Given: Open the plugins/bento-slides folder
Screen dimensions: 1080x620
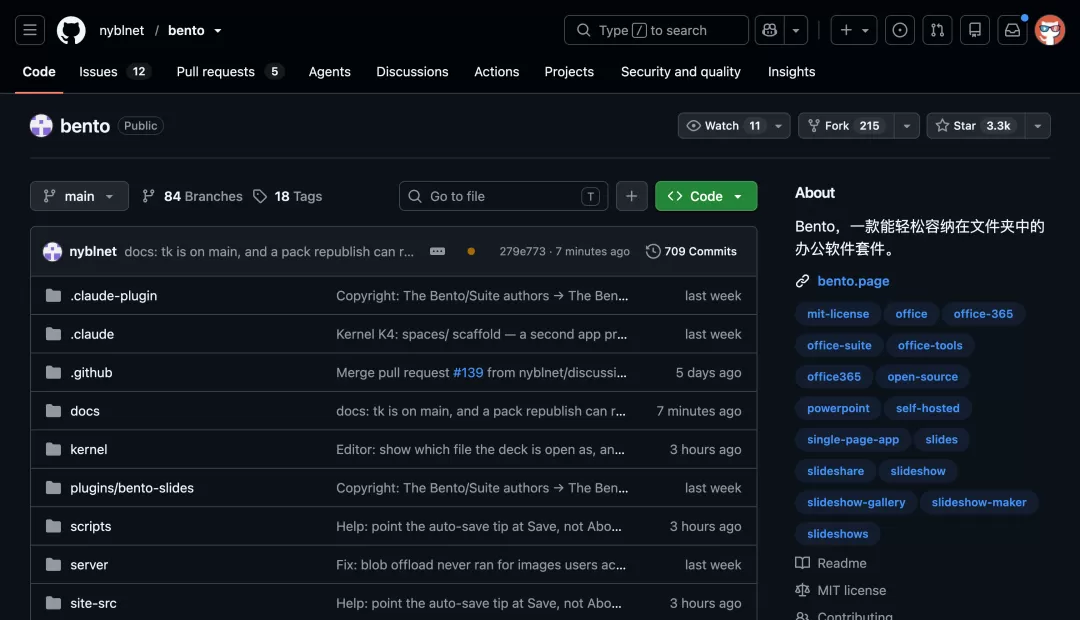Looking at the screenshot, I should point(132,488).
